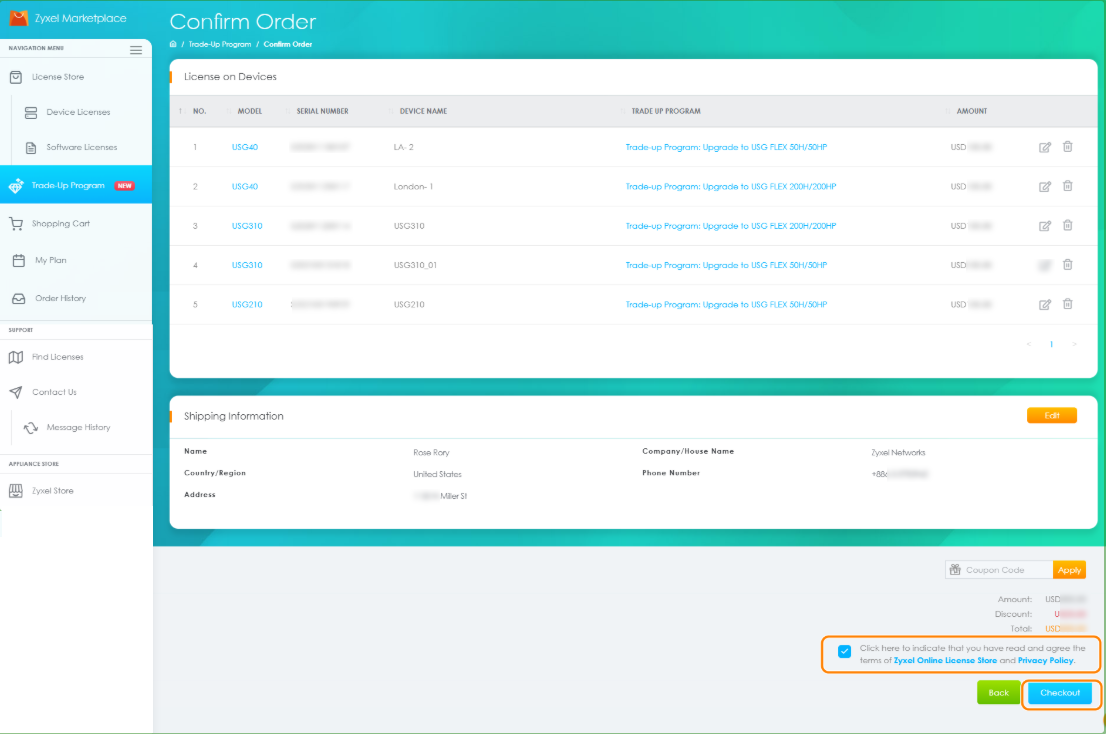Open trade-up program link for London- 1

[731, 187]
